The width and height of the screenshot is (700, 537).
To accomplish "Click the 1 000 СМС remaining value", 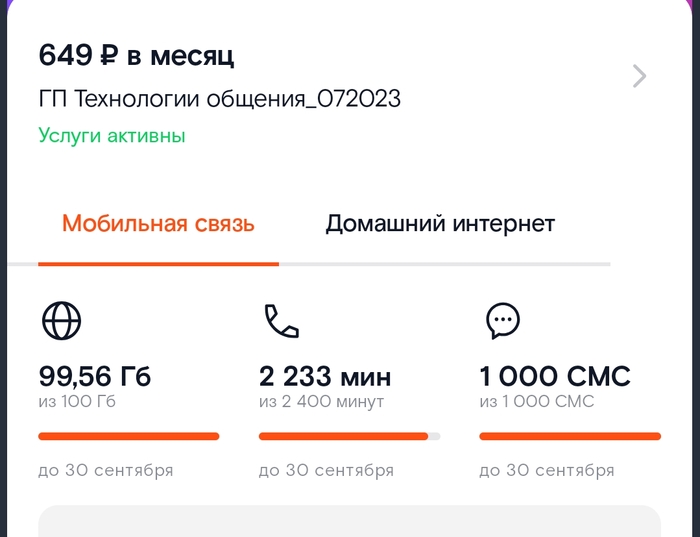I will coord(555,377).
